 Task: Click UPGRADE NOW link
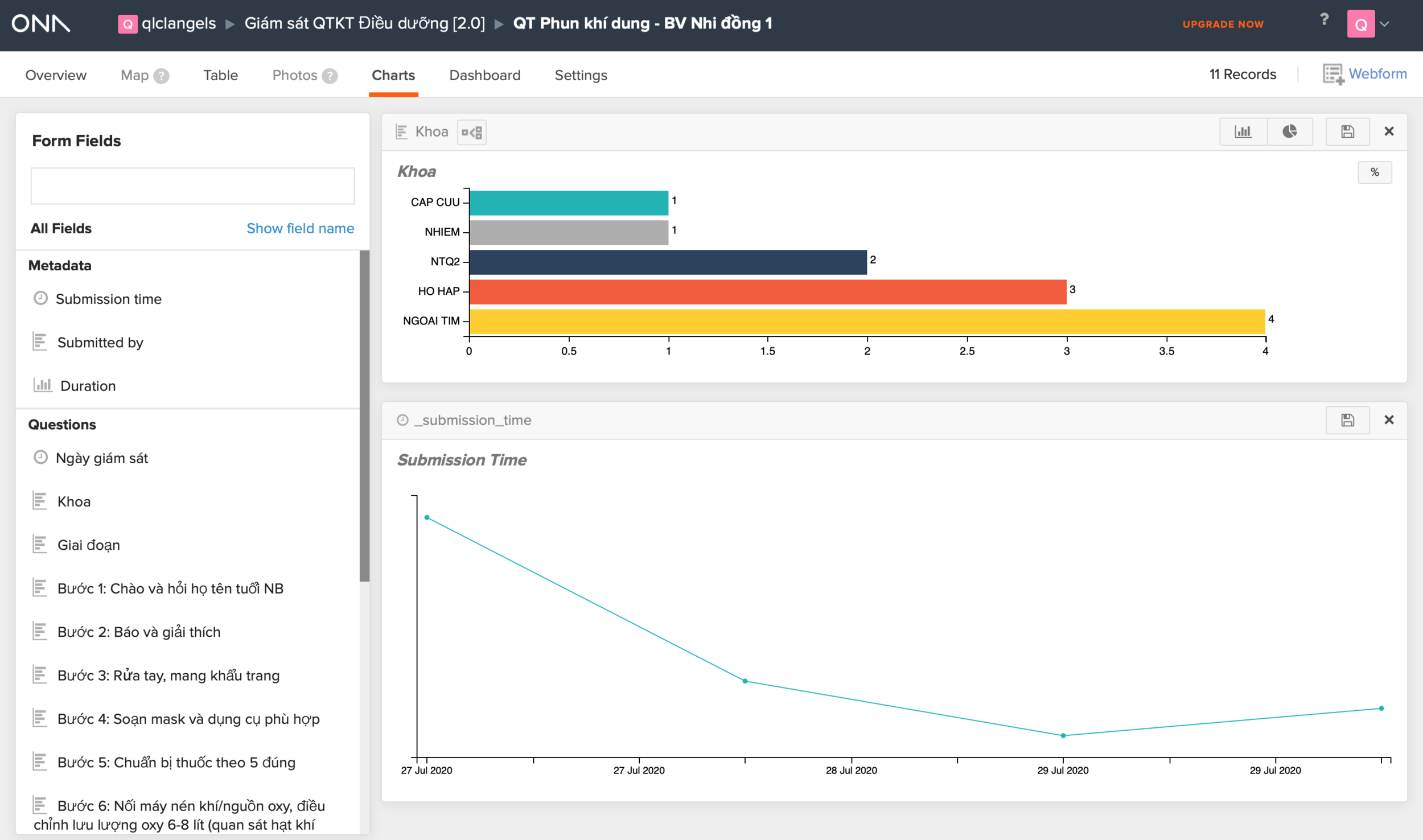[x=1223, y=24]
